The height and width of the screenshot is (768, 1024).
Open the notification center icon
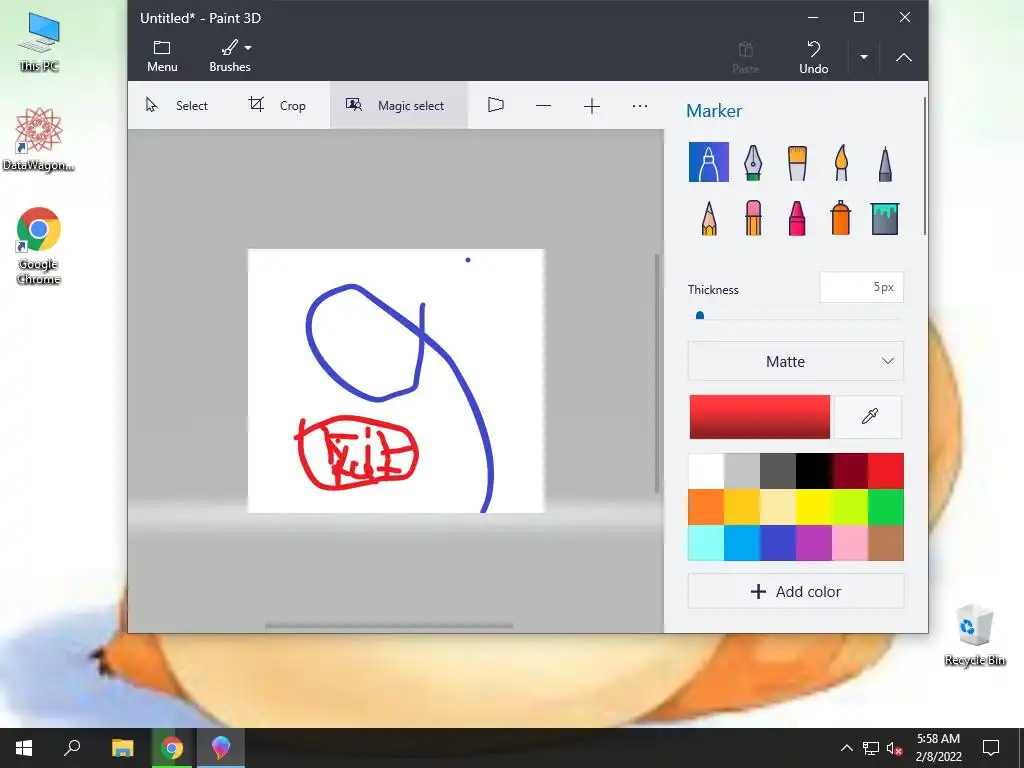(x=991, y=748)
